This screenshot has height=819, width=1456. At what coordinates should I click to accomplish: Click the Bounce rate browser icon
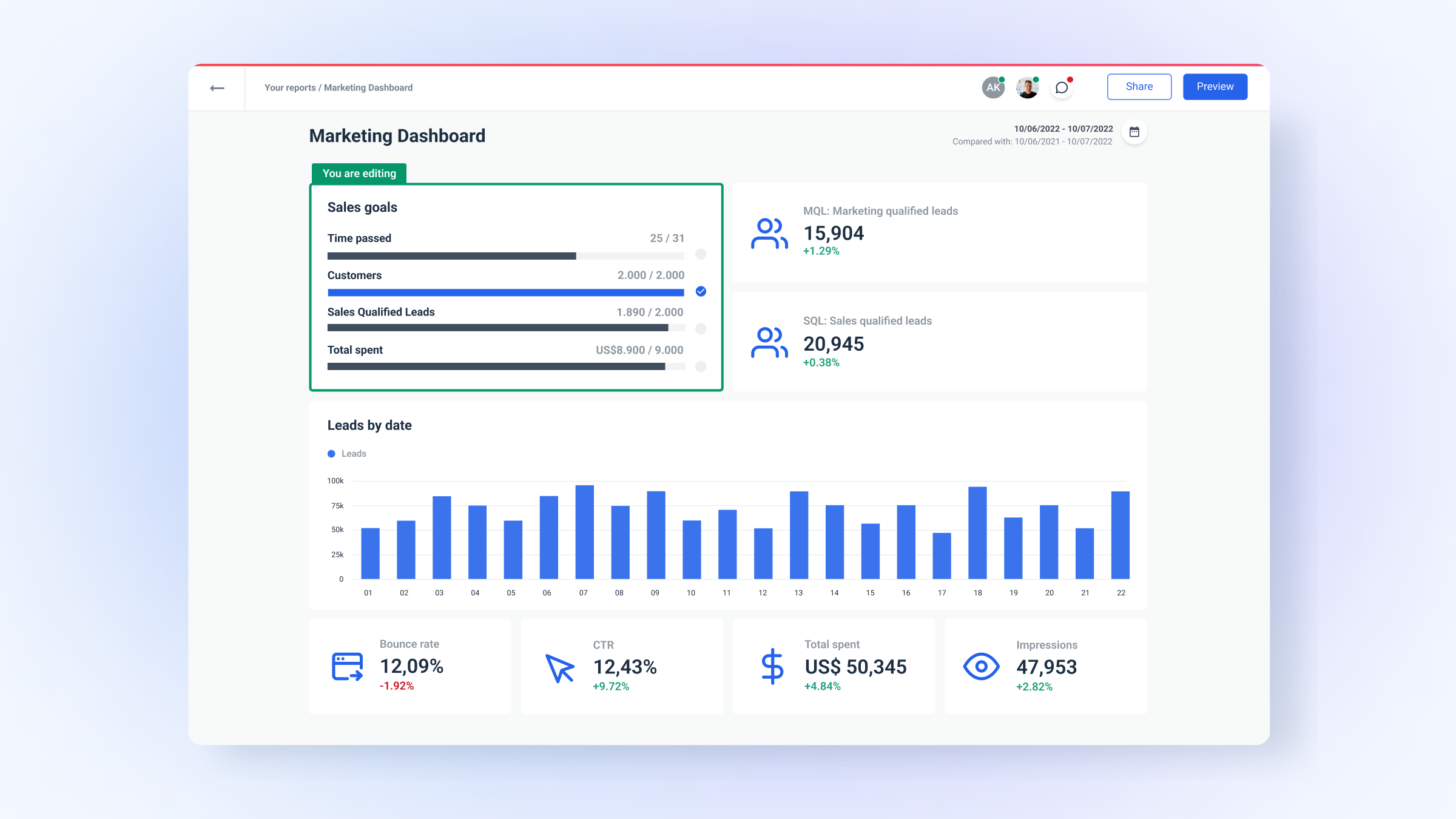point(347,666)
